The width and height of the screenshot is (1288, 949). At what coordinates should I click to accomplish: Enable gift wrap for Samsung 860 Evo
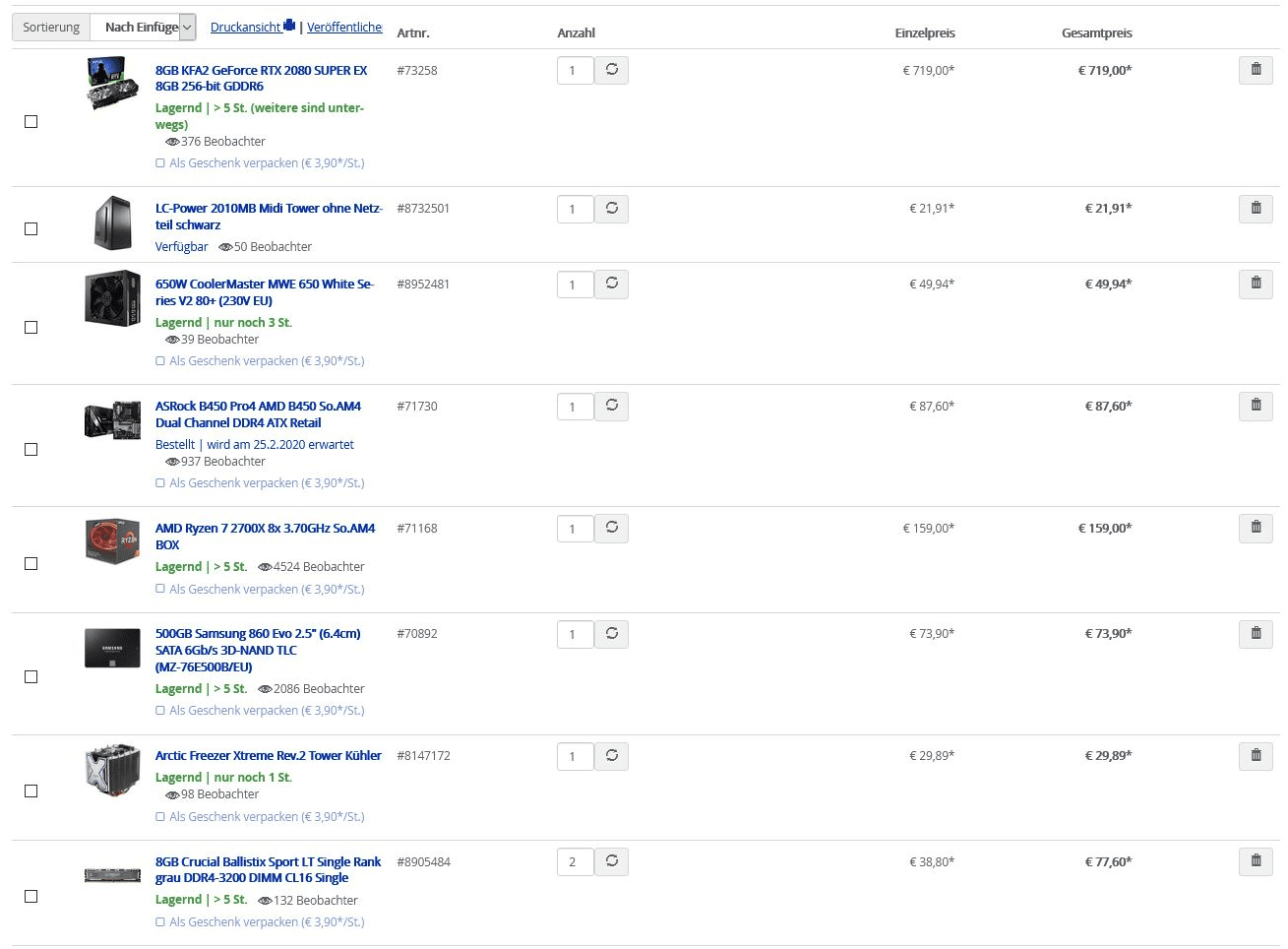point(160,711)
